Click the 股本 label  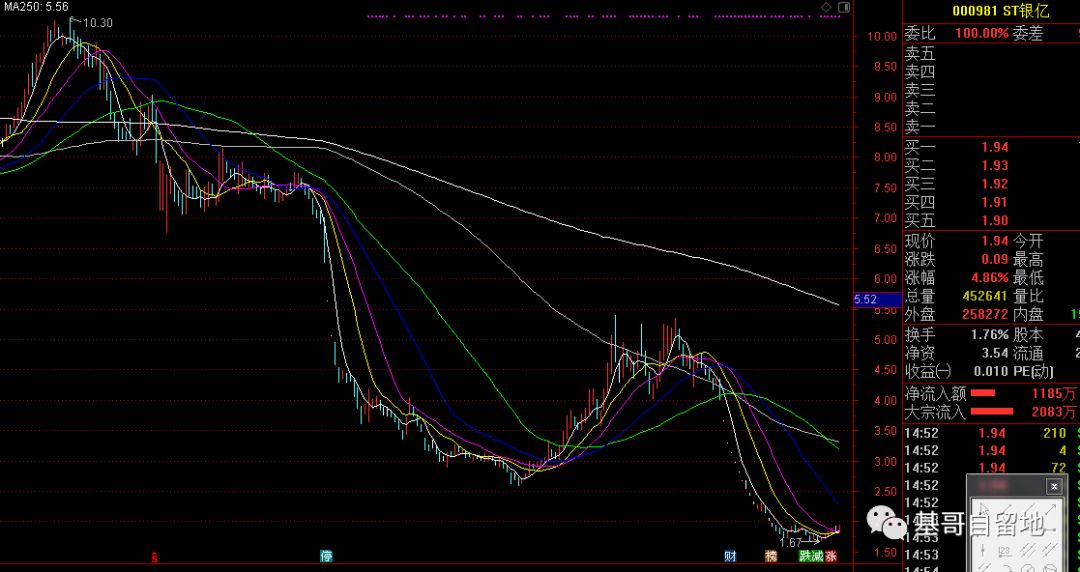[1028, 336]
